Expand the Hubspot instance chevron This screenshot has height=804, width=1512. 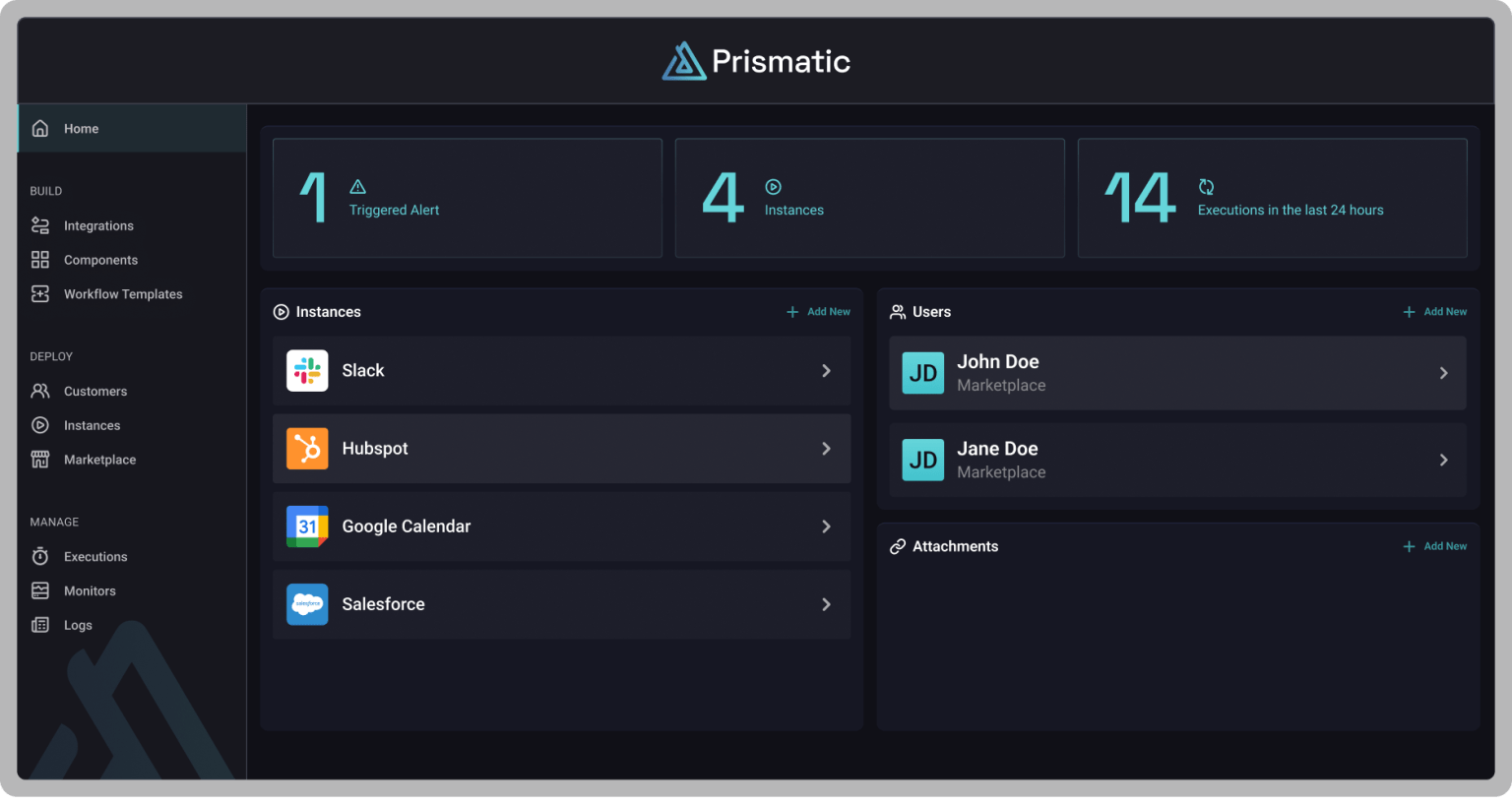(x=826, y=449)
